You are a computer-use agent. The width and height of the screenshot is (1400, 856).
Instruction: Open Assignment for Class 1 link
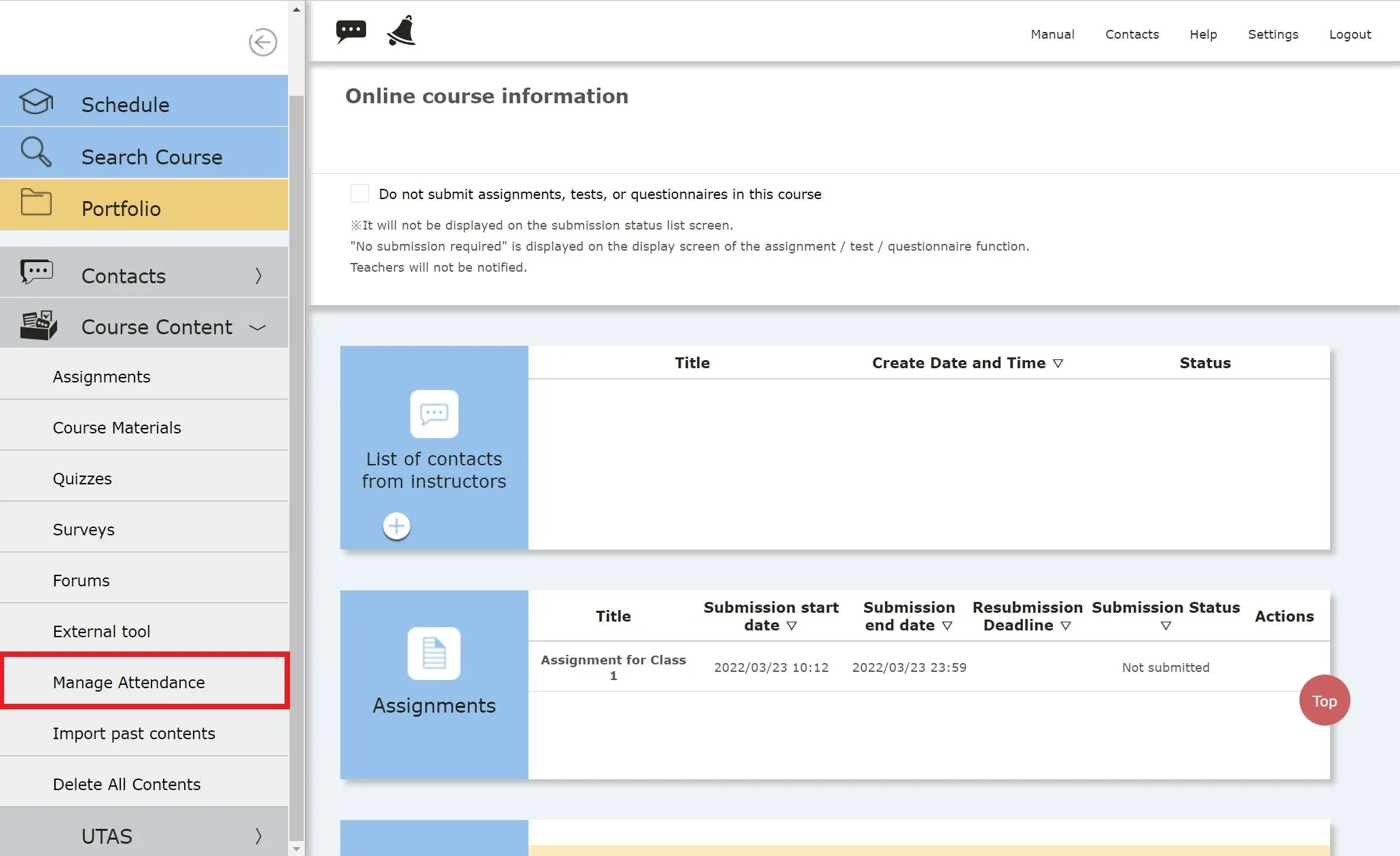click(x=613, y=667)
